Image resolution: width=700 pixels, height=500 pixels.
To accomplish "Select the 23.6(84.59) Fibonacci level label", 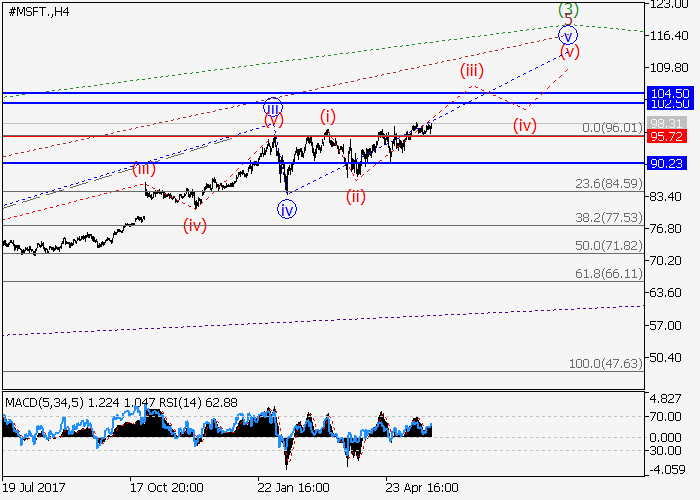I will [x=606, y=182].
